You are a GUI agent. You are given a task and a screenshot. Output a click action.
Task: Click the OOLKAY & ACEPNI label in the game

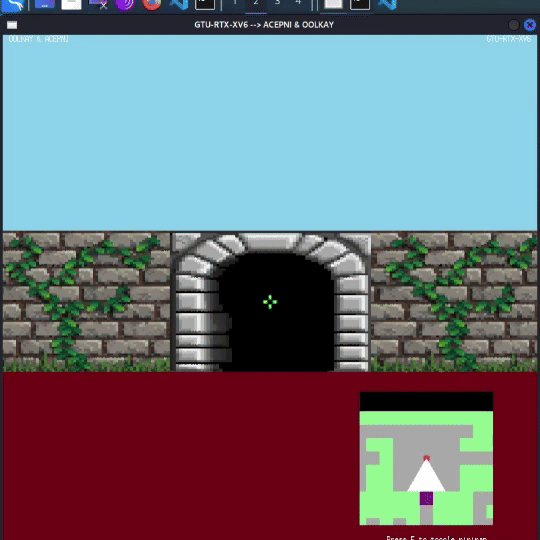tap(39, 39)
